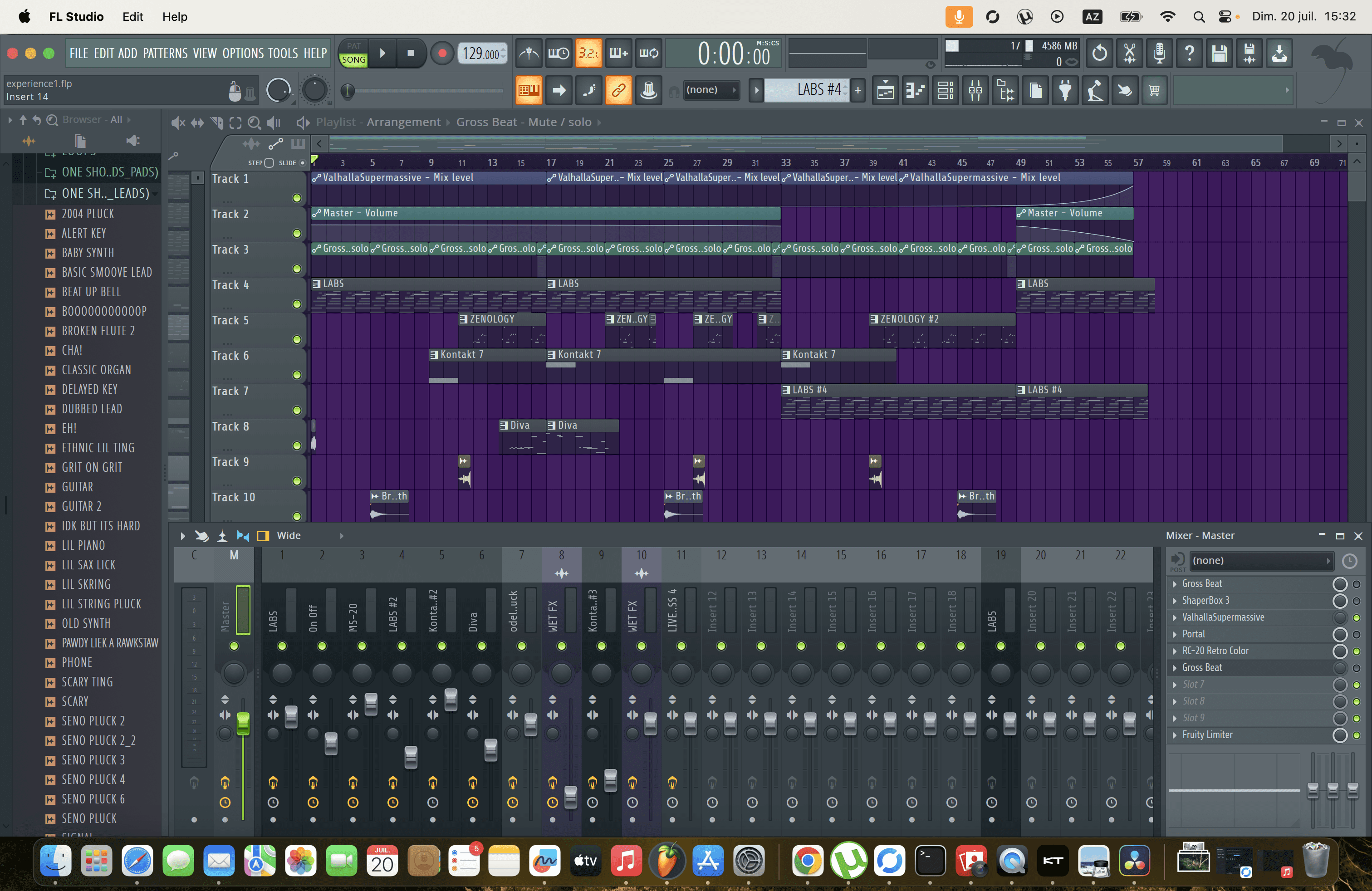Enable the countdown before recording

588,54
